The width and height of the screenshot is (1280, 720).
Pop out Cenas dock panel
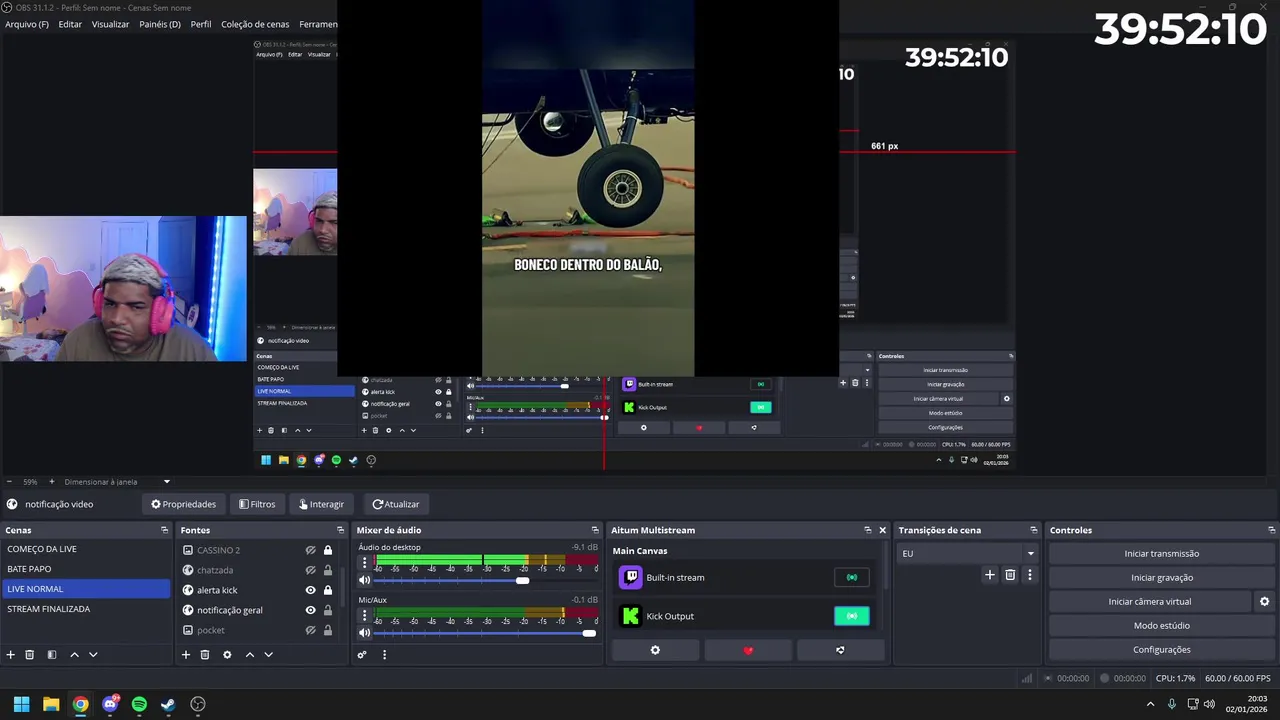point(164,530)
